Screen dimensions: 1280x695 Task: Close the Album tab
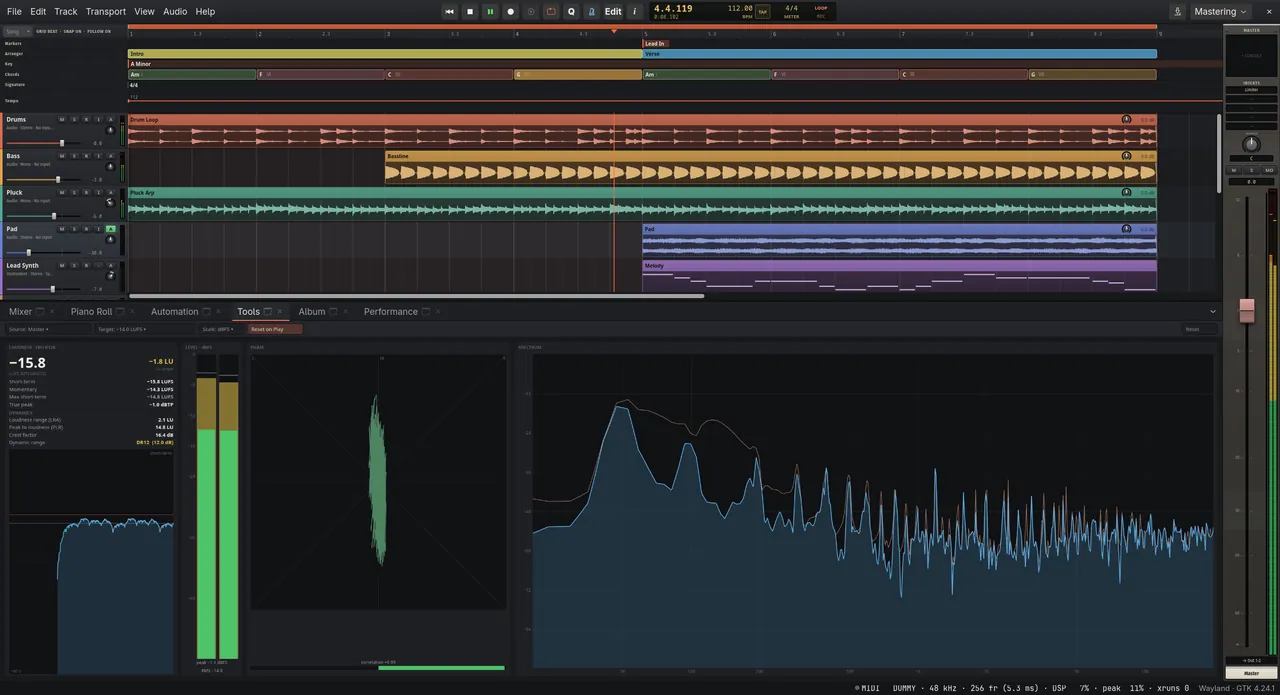345,312
